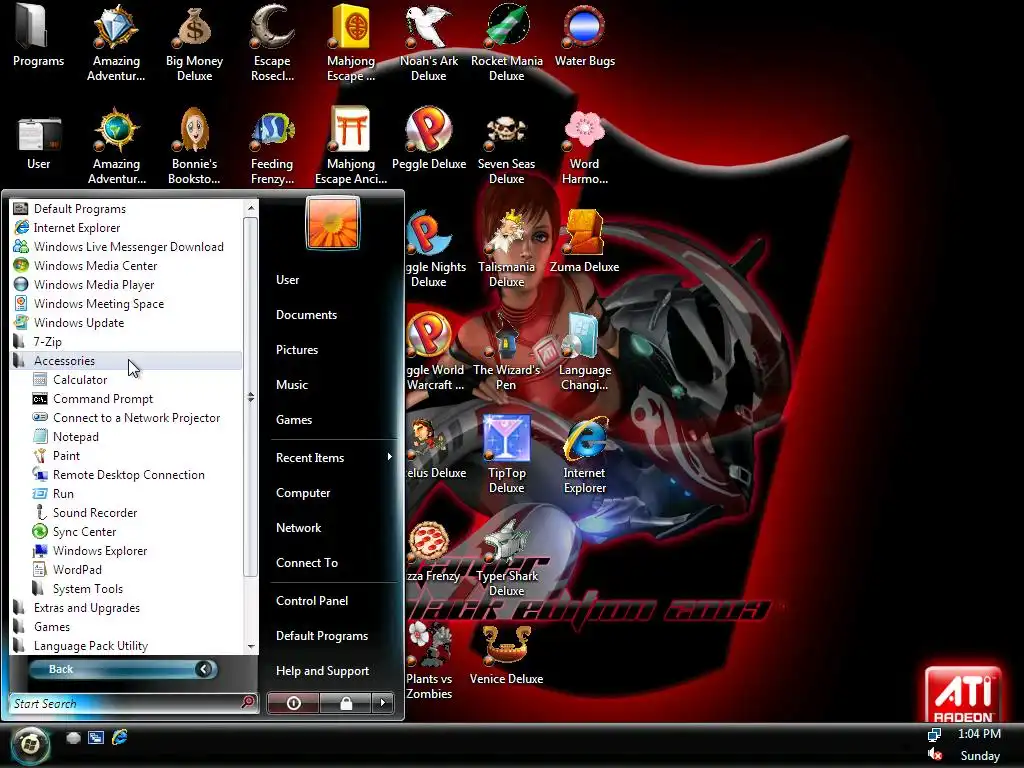Click the Start orb button
This screenshot has height=768, width=1024.
click(29, 744)
